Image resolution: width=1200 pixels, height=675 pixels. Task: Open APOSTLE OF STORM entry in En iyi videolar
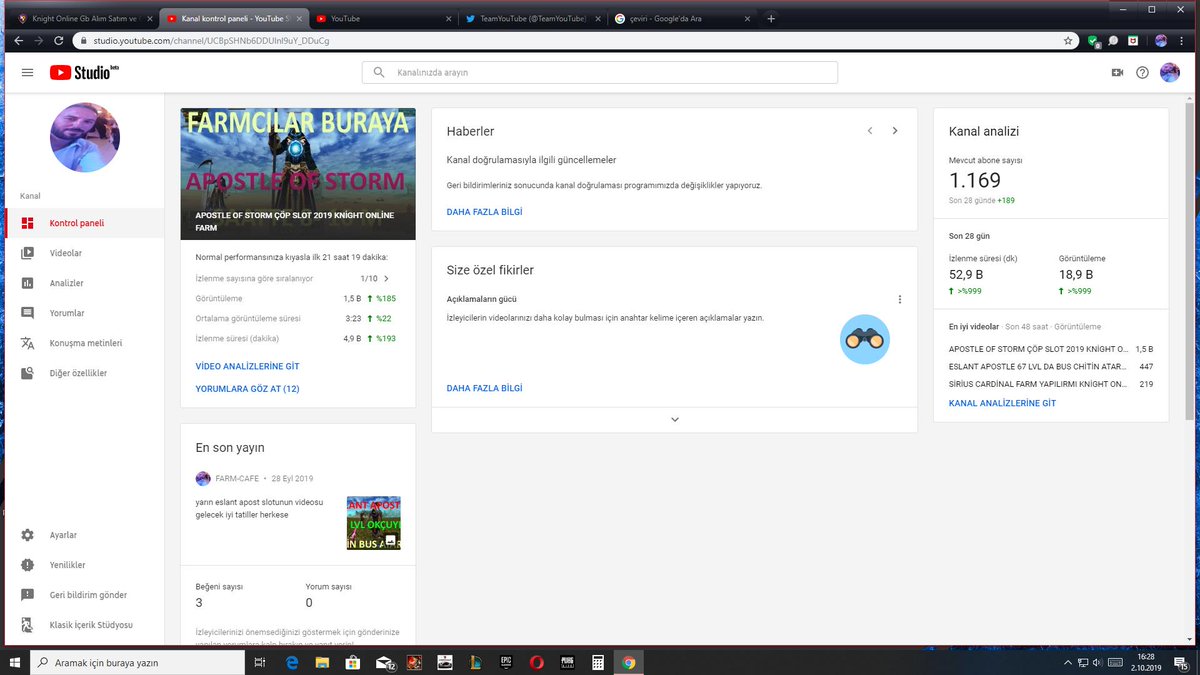[1051, 349]
